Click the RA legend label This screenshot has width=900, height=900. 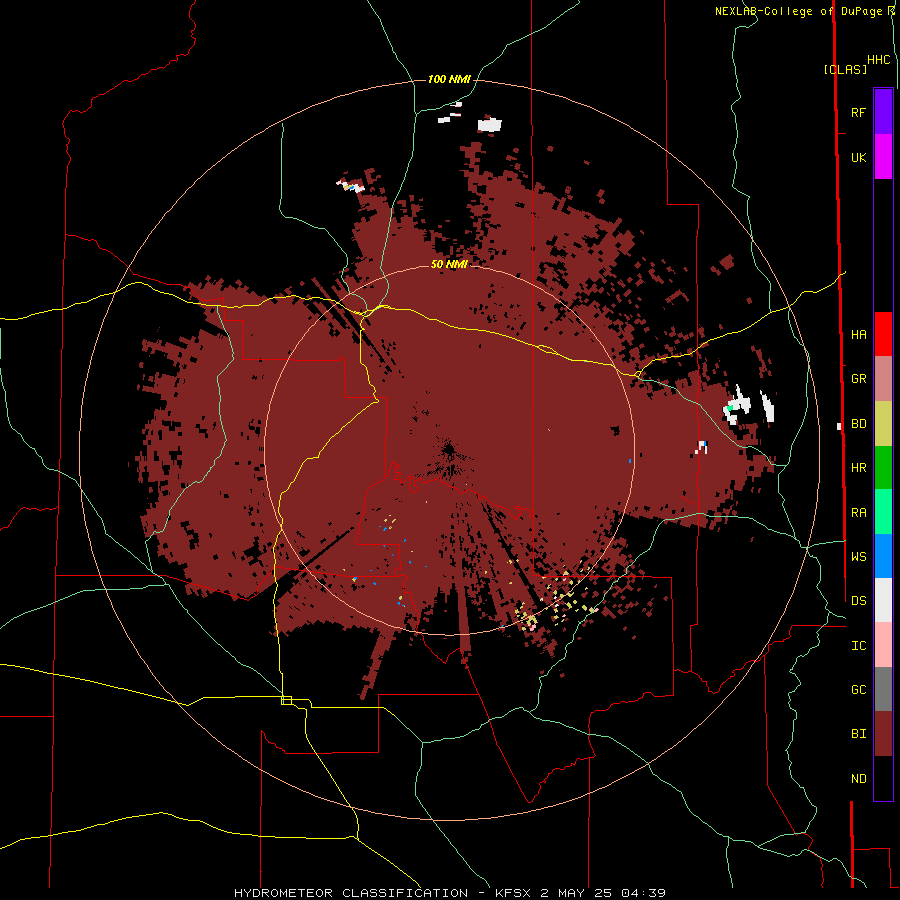pyautogui.click(x=858, y=513)
